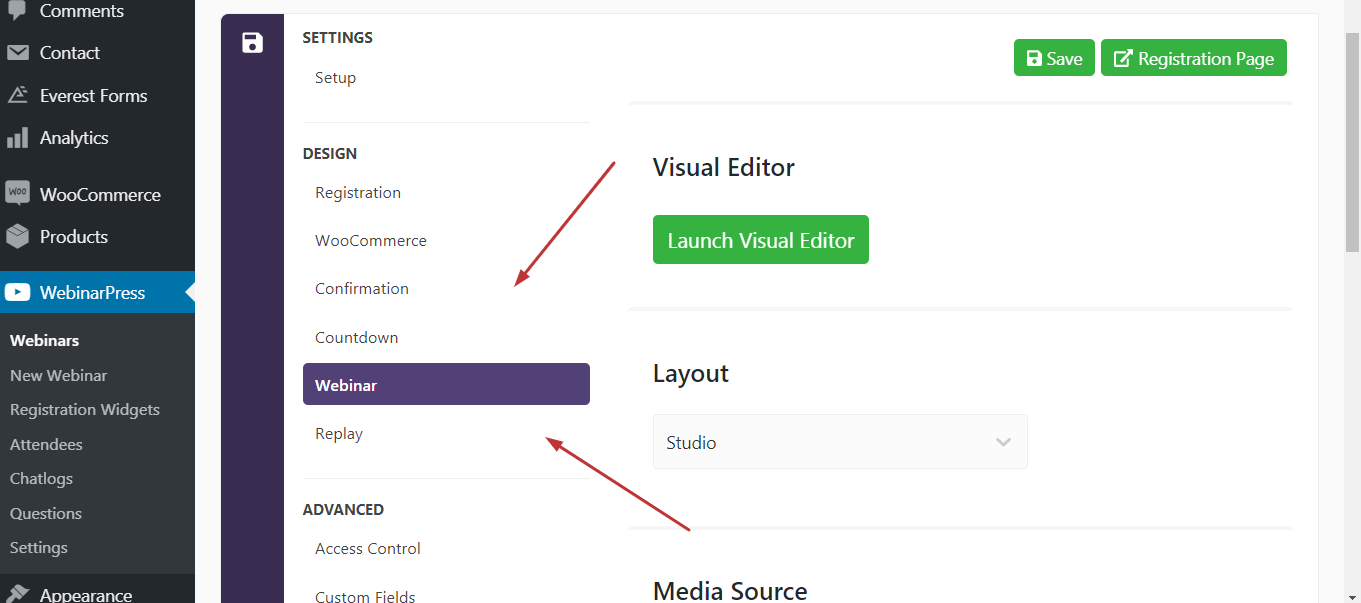The image size is (1361, 603).
Task: Click the Registration Page button
Action: [x=1194, y=58]
